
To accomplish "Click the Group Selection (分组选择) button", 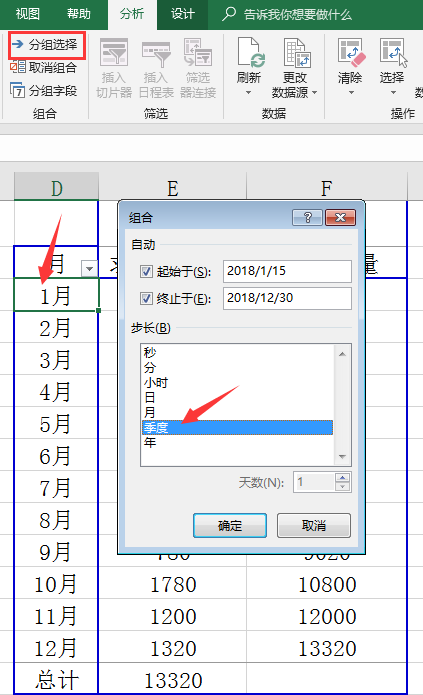I will [x=46, y=45].
